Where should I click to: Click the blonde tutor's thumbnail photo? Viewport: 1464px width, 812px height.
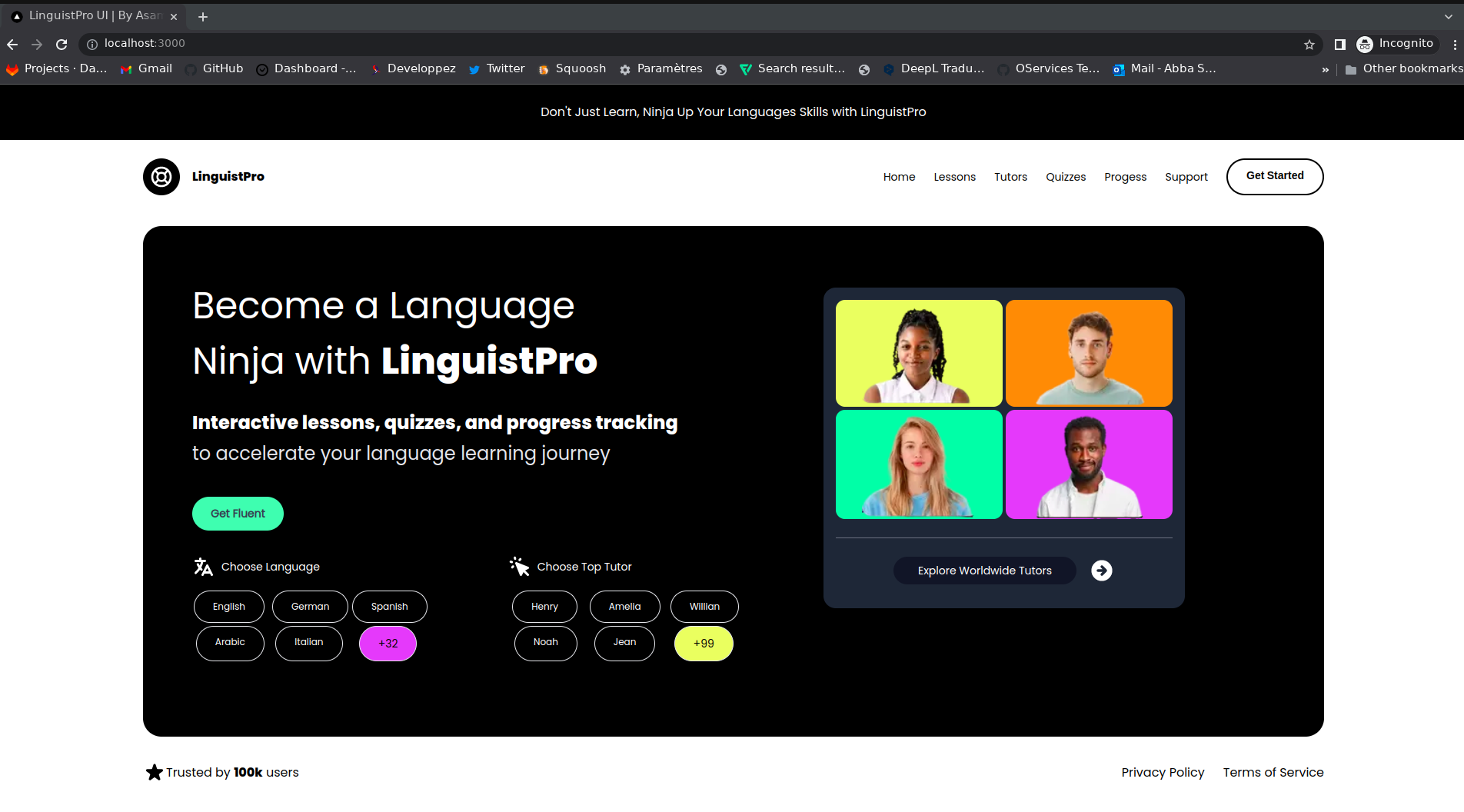click(919, 464)
